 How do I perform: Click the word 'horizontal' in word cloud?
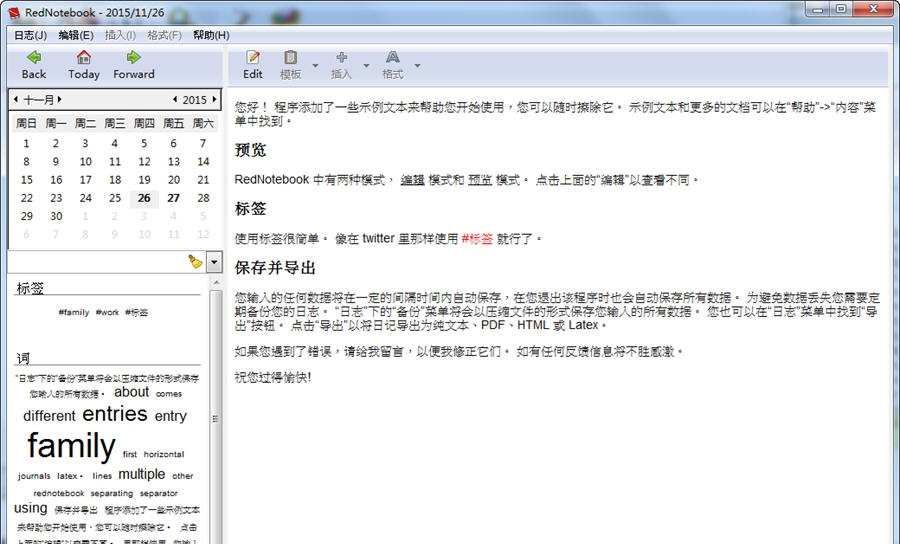pos(164,454)
